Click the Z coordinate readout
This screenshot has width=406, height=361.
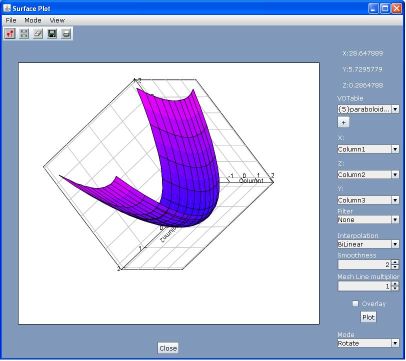tap(363, 85)
